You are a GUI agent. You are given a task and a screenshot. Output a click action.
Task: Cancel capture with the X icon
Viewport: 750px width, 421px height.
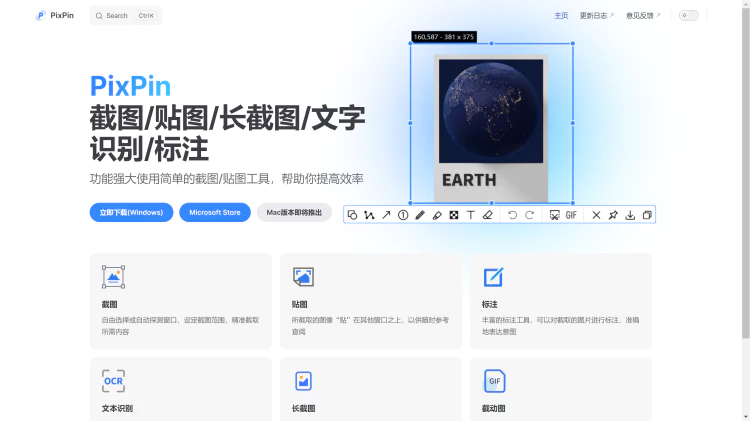596,215
